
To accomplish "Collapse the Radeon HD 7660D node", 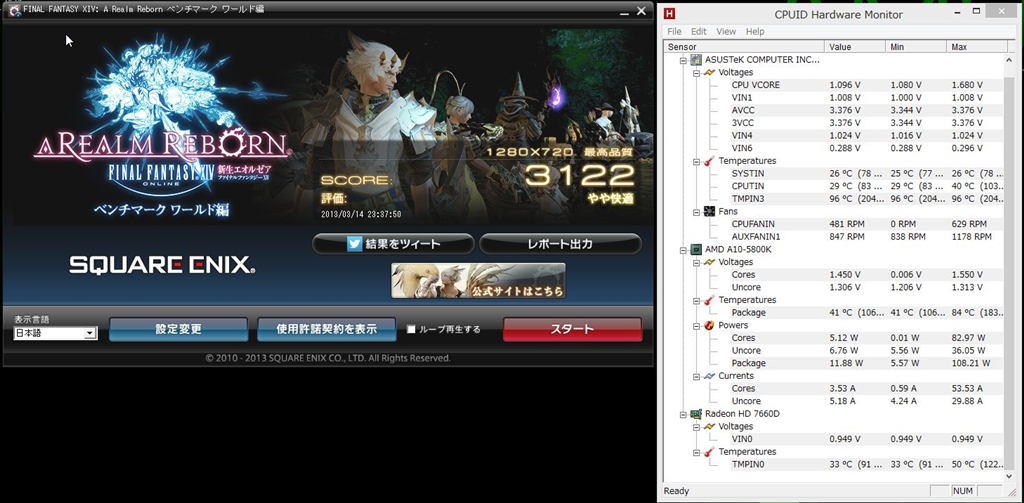I will [x=684, y=414].
